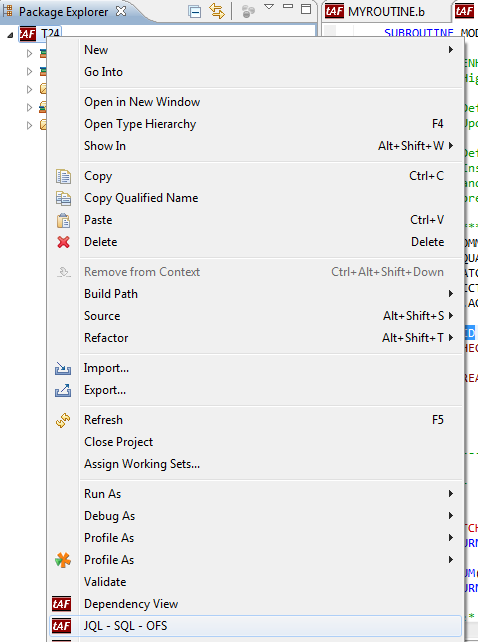Viewport: 478px width, 642px height.
Task: Click the red Delete X icon
Action: point(63,242)
